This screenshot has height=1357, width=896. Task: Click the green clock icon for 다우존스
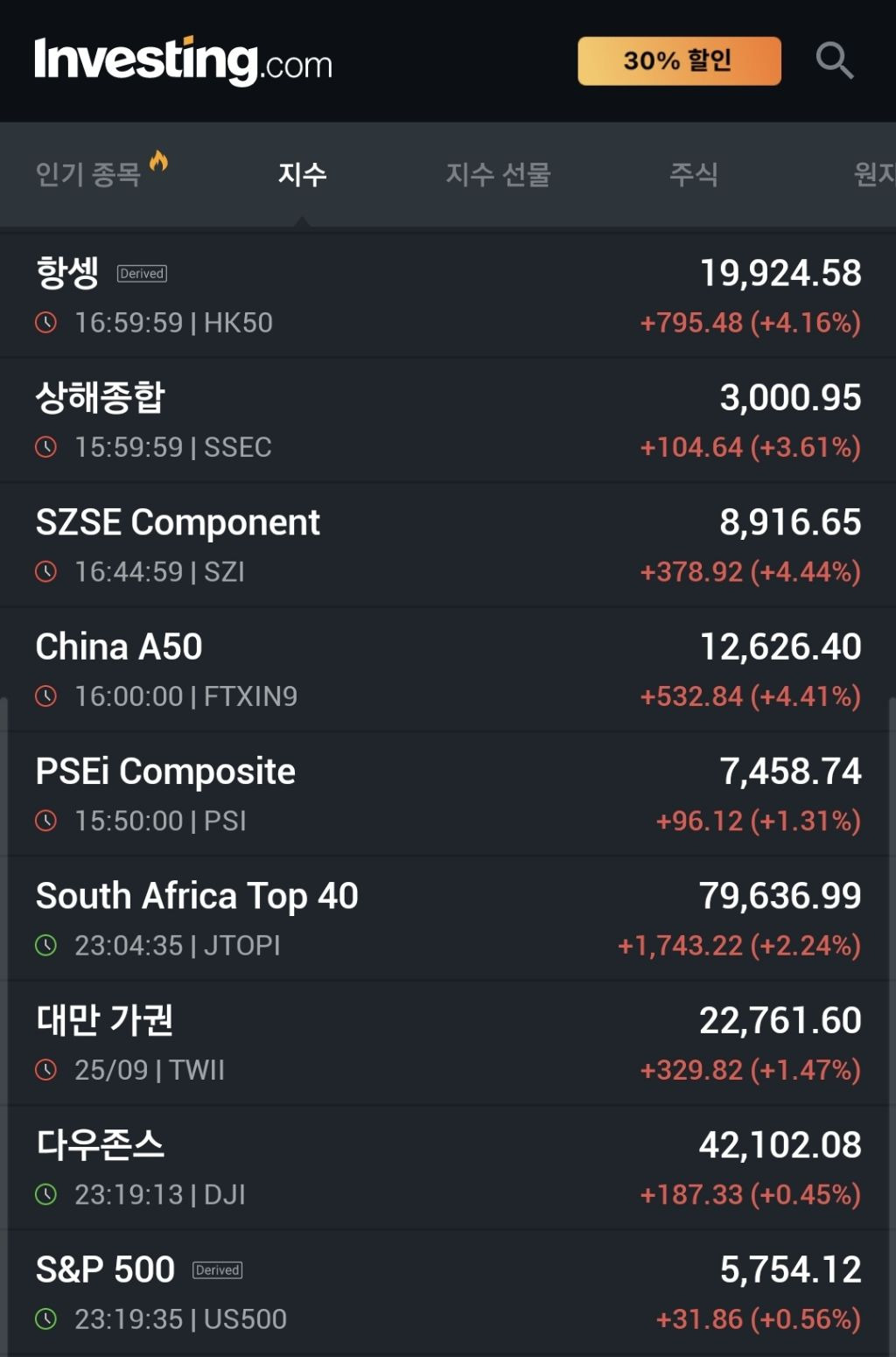pyautogui.click(x=45, y=1194)
